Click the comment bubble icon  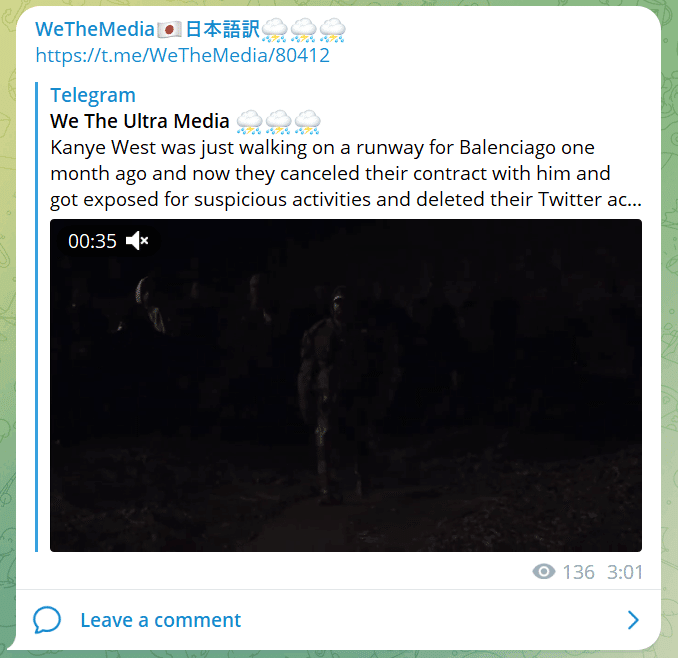pos(47,620)
